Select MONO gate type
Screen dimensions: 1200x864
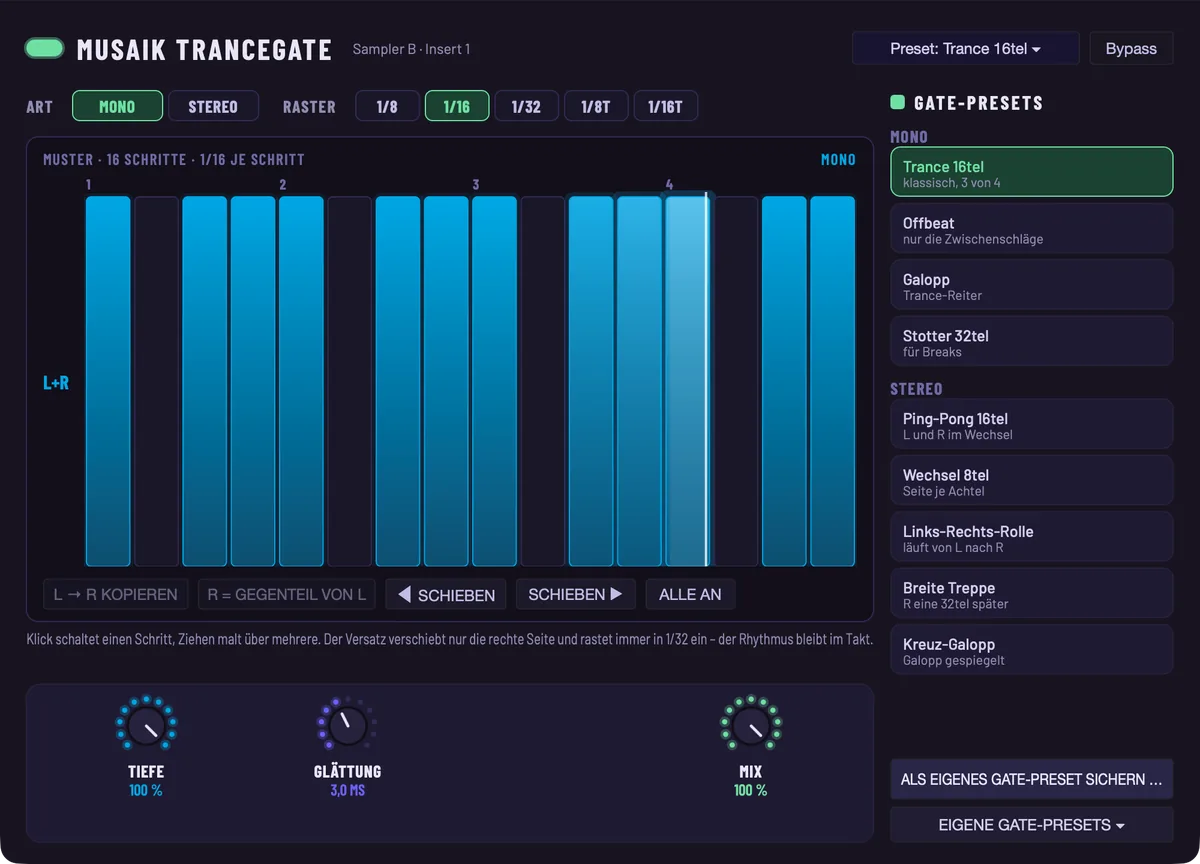[117, 106]
